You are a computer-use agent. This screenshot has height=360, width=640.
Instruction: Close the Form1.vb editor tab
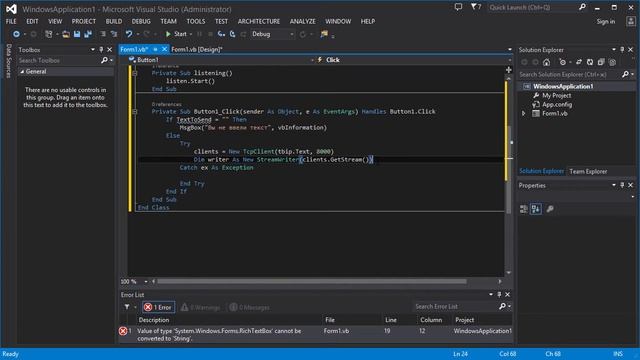pyautogui.click(x=164, y=49)
